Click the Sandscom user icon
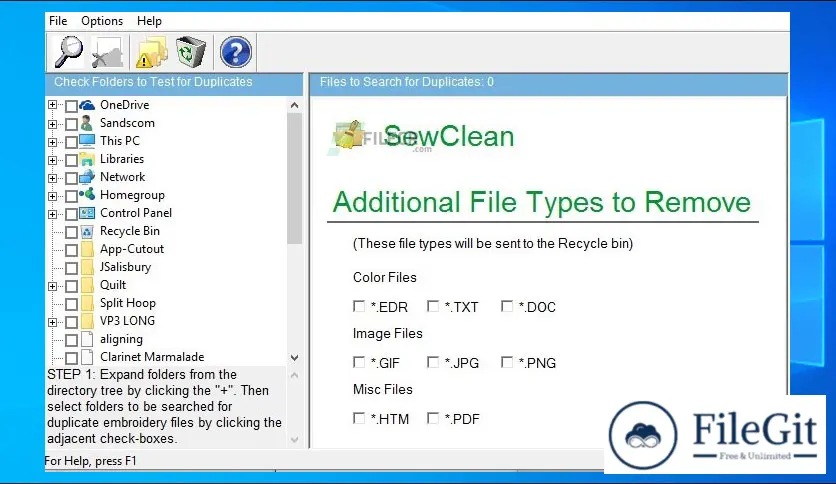Screen dimensions: 836x484 coord(87,123)
